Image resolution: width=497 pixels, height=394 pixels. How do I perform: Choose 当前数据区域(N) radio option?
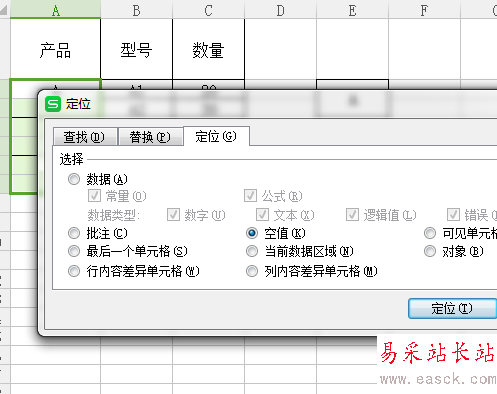[299, 251]
